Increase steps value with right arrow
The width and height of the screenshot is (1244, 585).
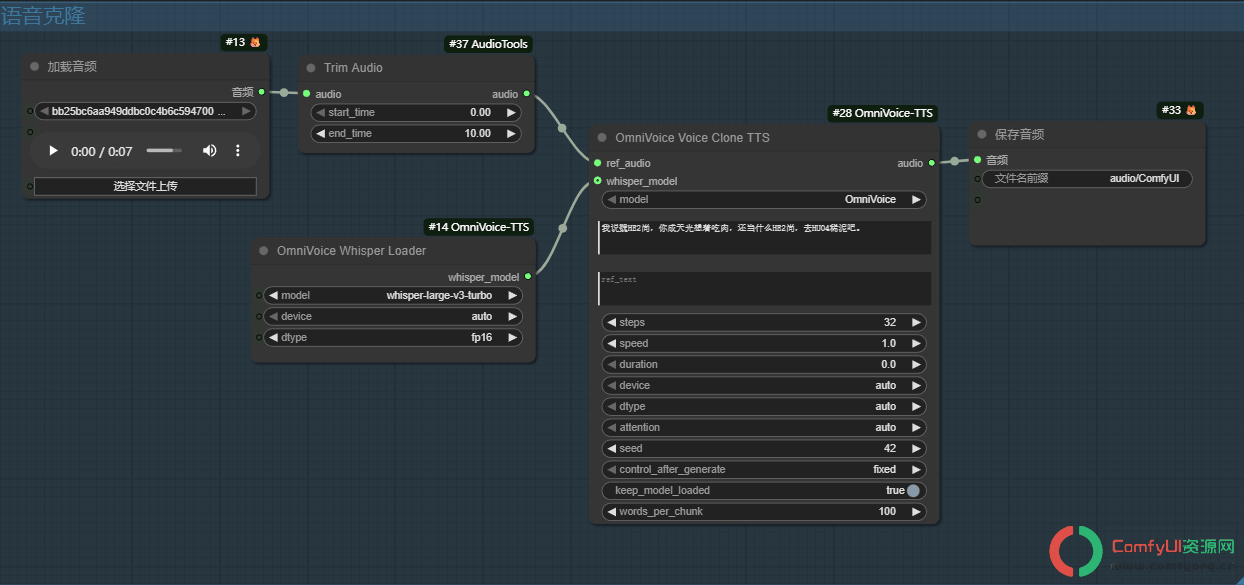click(x=916, y=323)
